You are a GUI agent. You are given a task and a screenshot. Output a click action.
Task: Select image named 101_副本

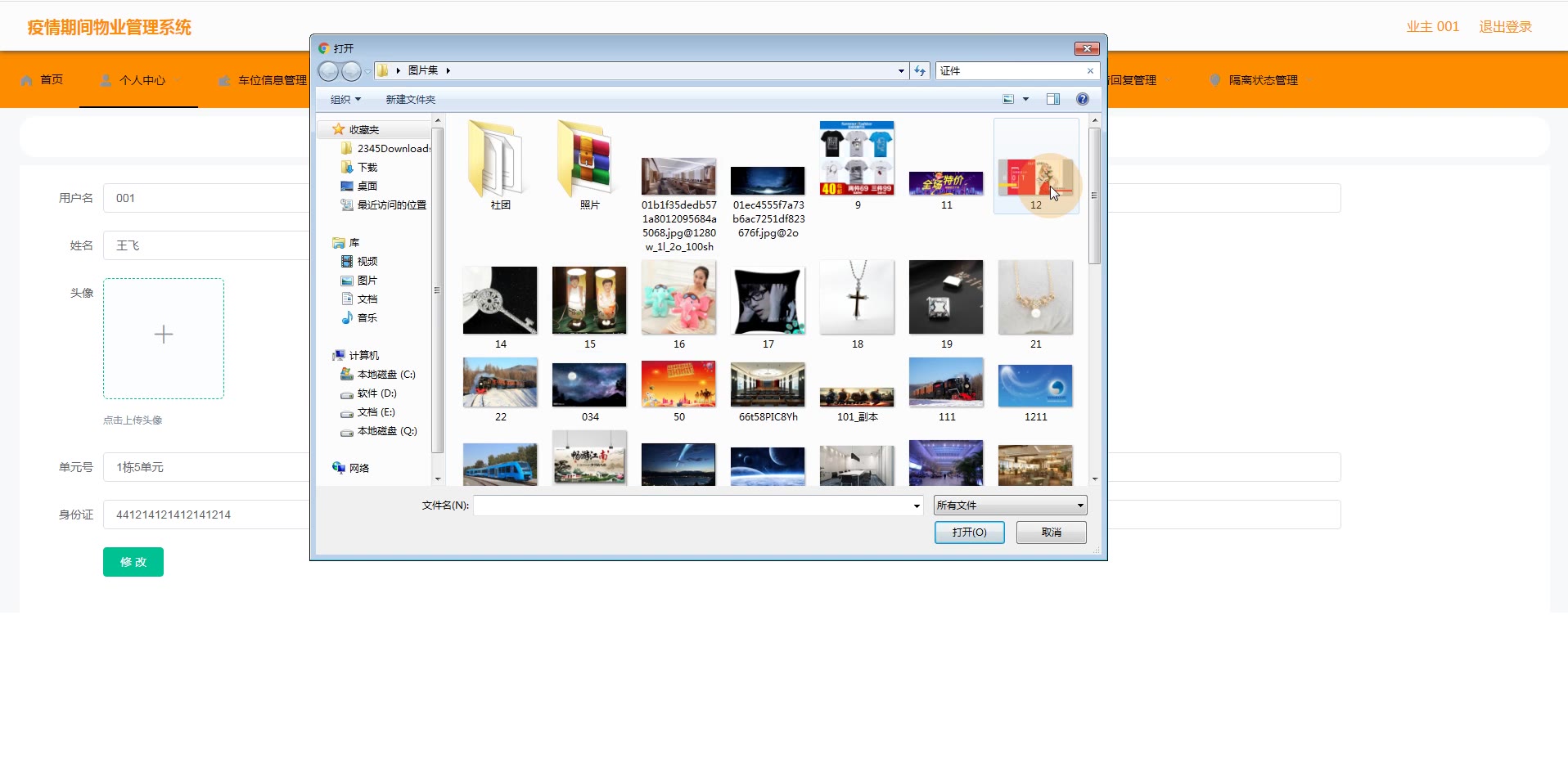point(857,403)
